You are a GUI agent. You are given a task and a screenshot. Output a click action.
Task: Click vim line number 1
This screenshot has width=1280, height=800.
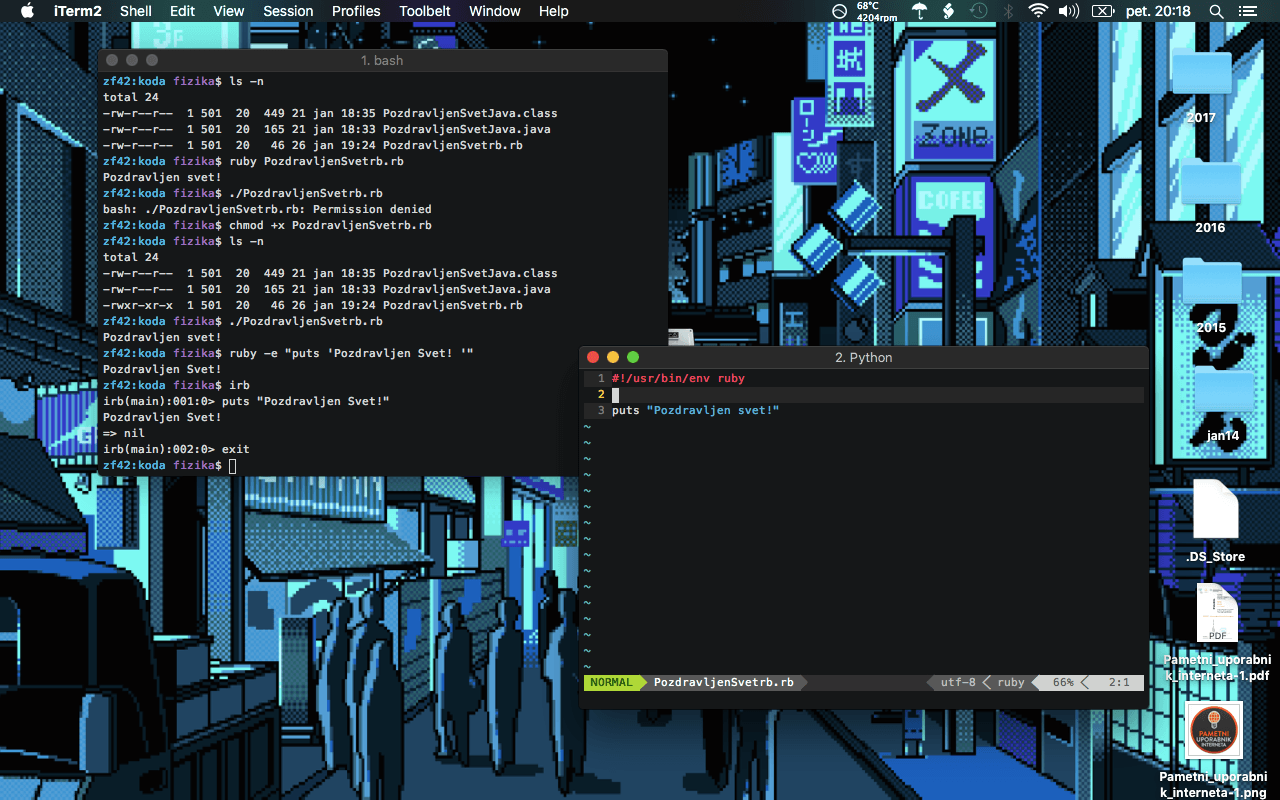tap(601, 379)
